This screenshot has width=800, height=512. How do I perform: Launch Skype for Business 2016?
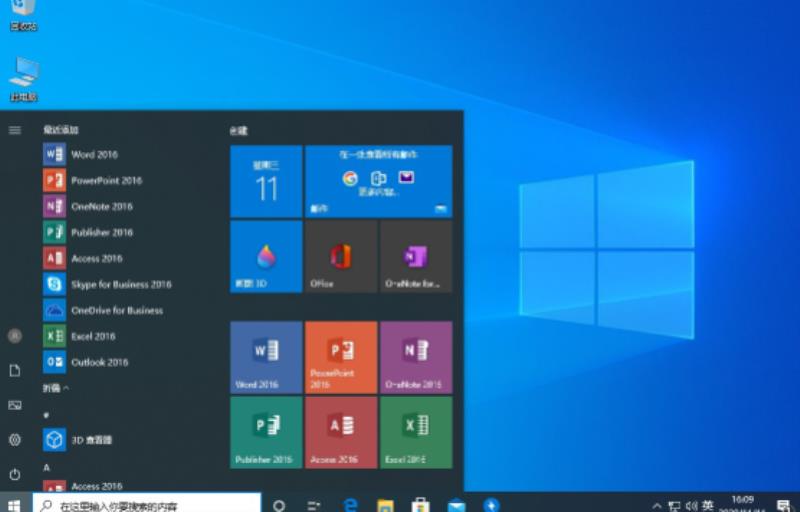coord(117,284)
